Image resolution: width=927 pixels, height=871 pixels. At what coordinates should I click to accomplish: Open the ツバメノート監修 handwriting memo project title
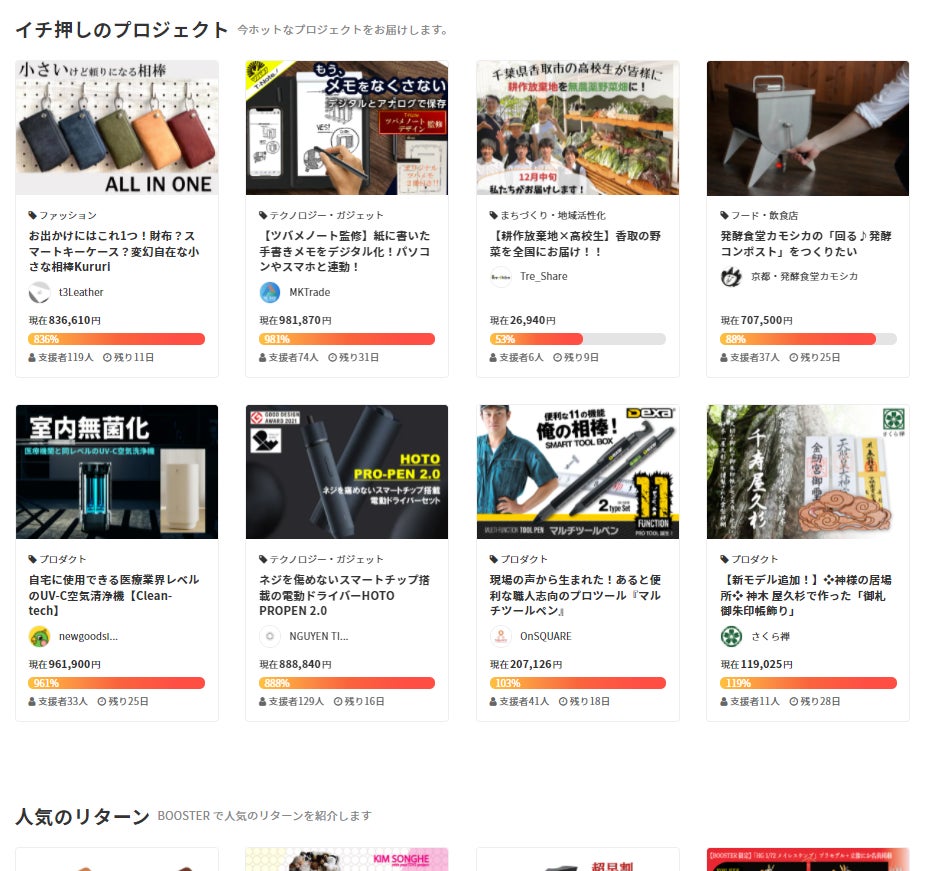click(x=345, y=251)
